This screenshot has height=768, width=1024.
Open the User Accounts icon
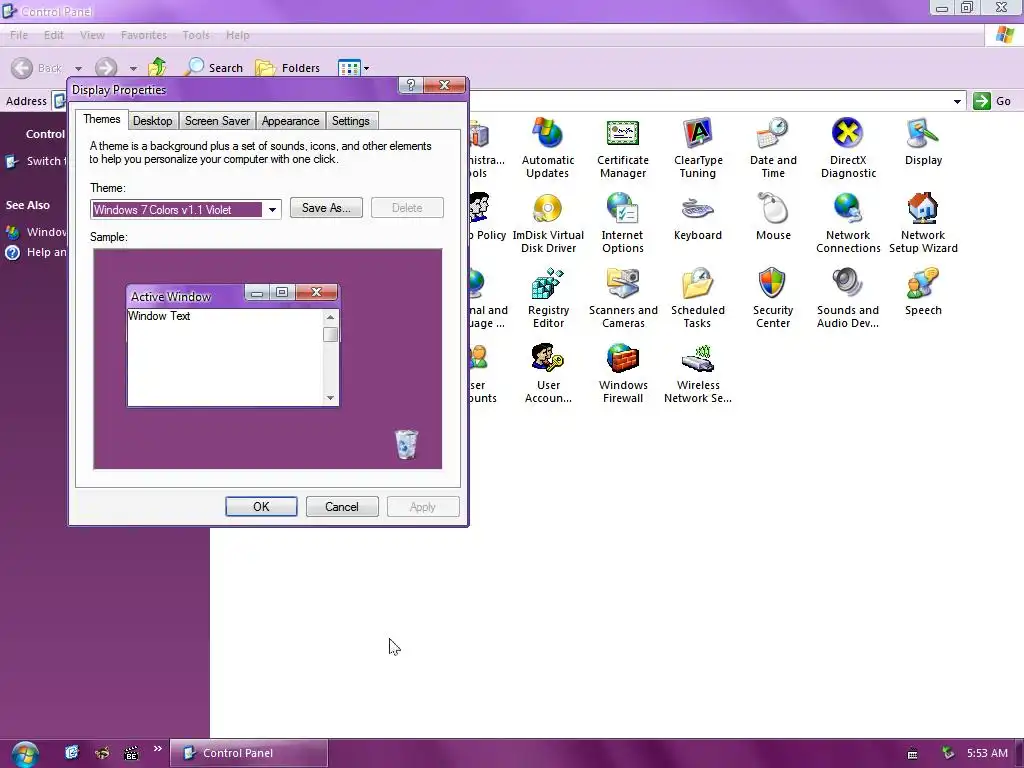tap(547, 374)
